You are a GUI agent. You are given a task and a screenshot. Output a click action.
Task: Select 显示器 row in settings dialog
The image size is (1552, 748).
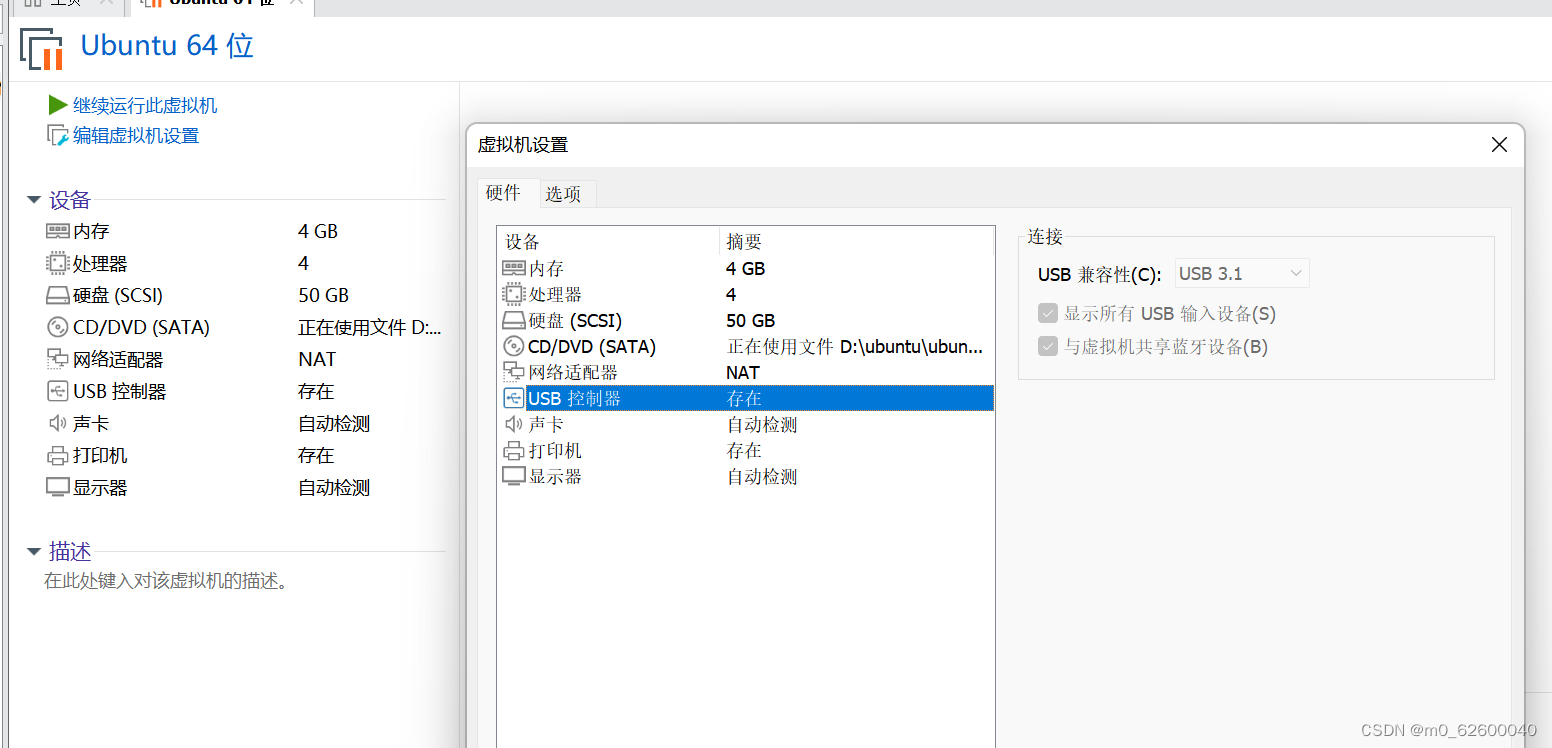(746, 477)
